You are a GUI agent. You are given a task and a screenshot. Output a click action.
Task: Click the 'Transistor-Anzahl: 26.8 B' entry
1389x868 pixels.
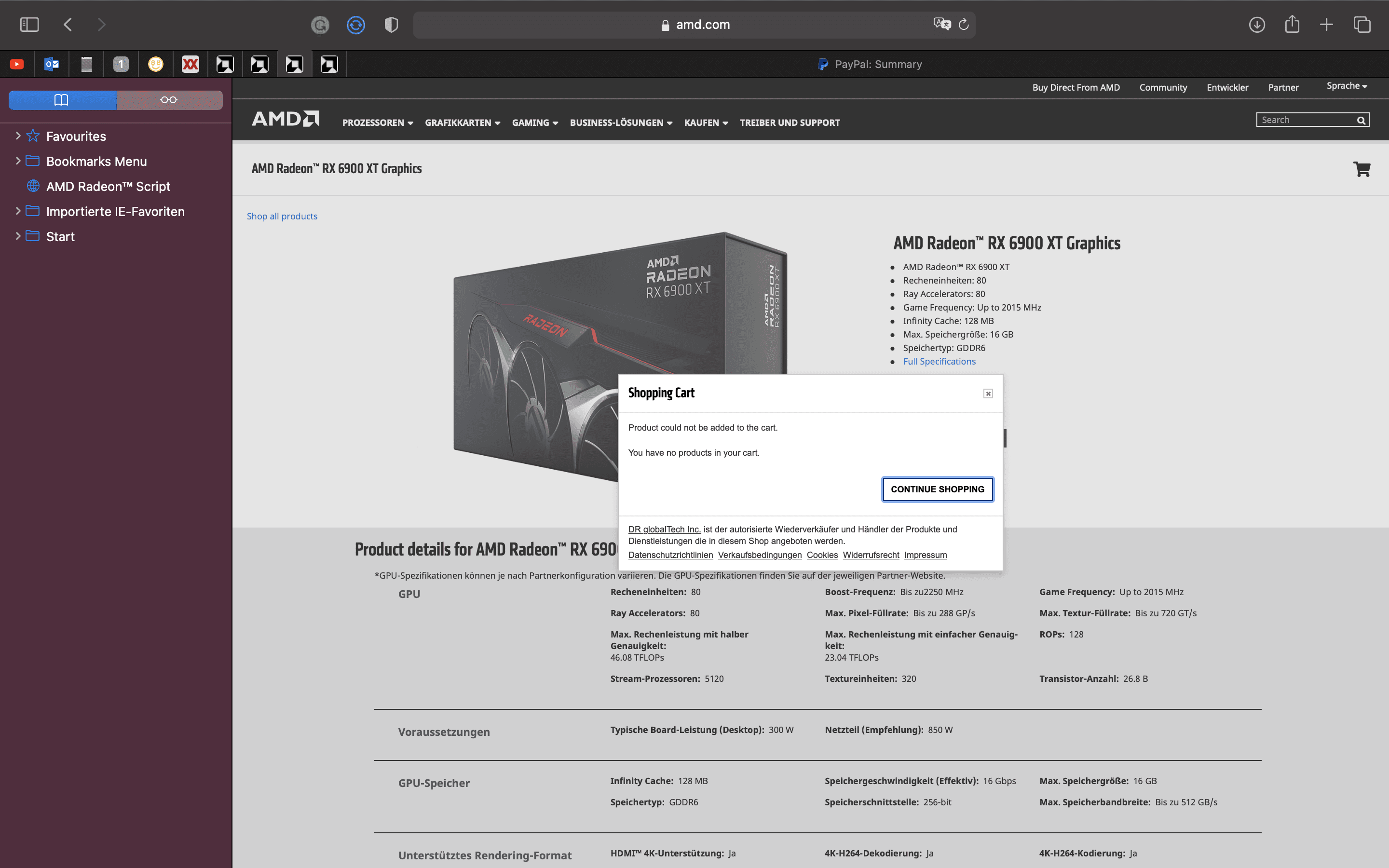tap(1093, 678)
